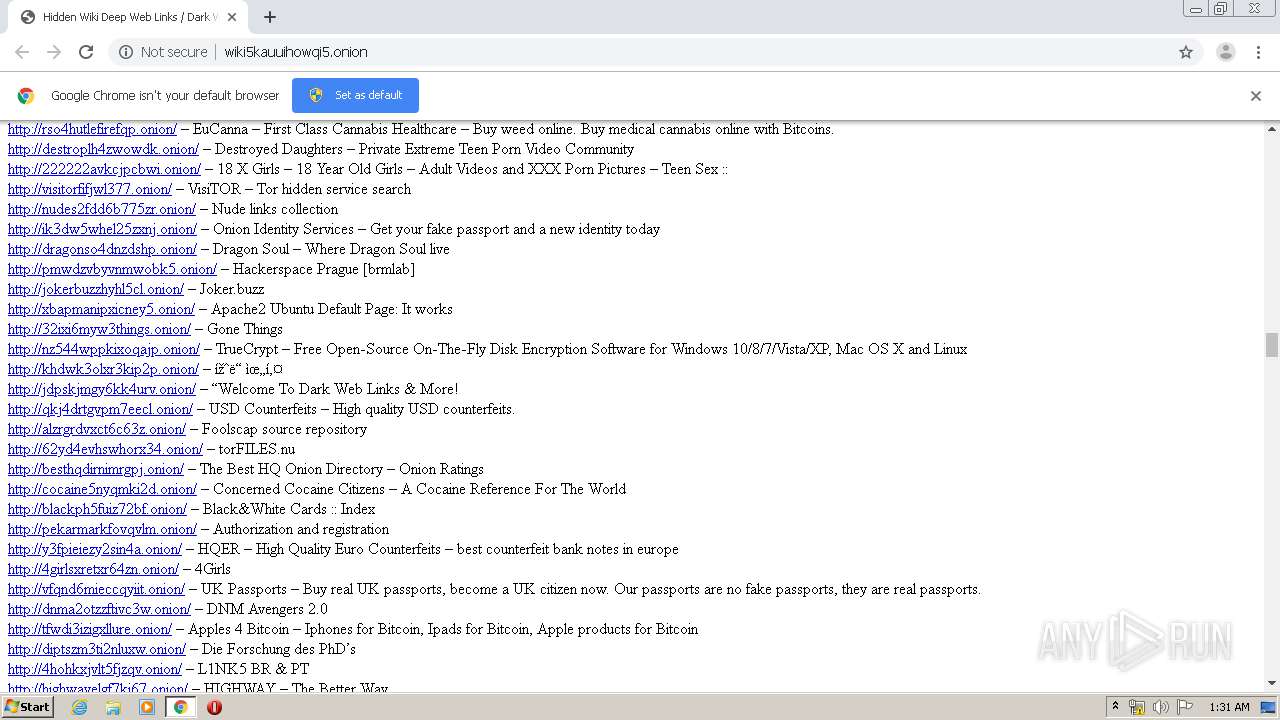Open the dragonso4dnzdshp.onion link
Screen dimensions: 1280x720
[102, 249]
